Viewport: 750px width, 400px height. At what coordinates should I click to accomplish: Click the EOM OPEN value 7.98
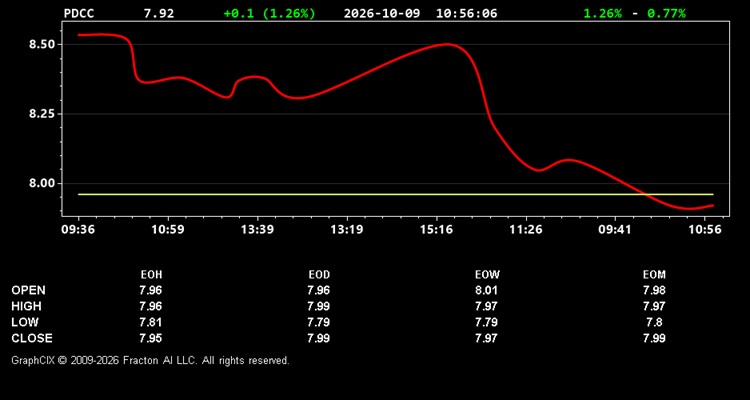pos(654,290)
